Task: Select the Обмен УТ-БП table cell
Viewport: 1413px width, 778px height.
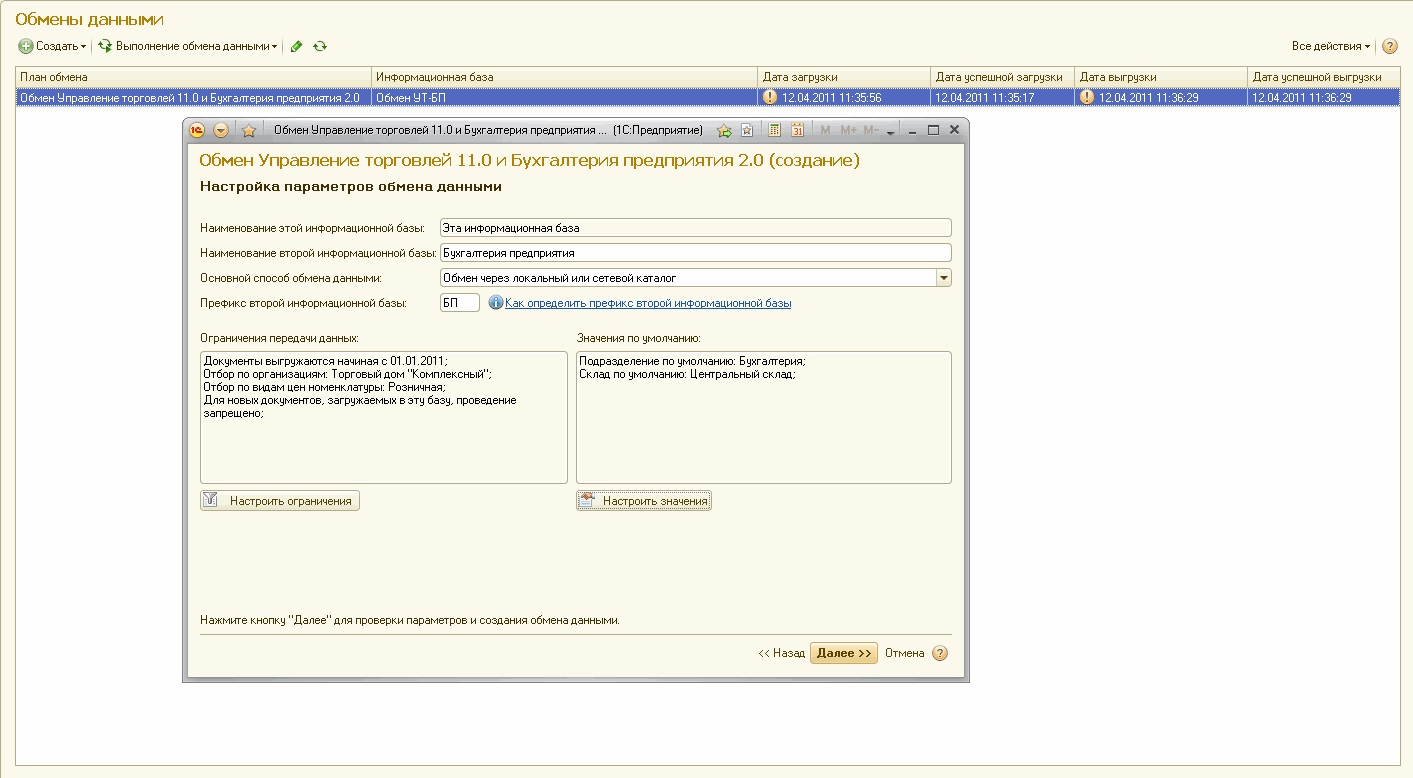Action: click(564, 97)
